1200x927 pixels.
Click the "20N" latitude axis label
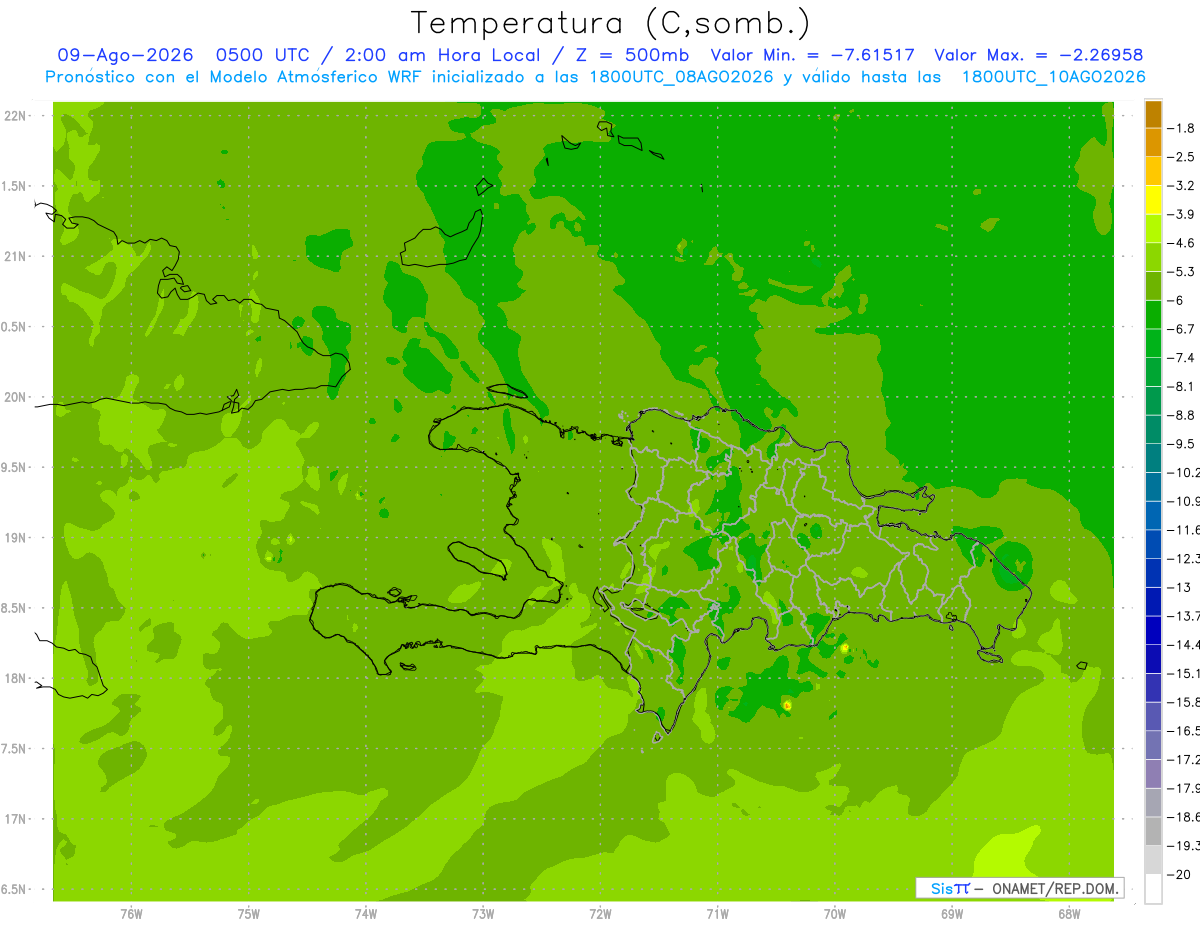15,397
